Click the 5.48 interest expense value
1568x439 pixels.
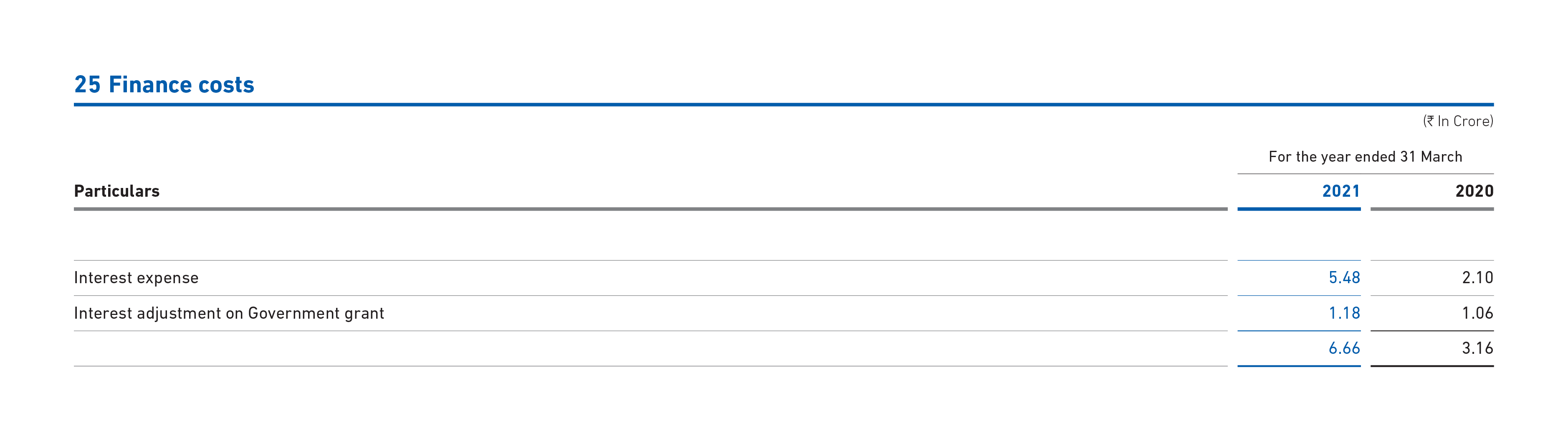coord(1344,278)
